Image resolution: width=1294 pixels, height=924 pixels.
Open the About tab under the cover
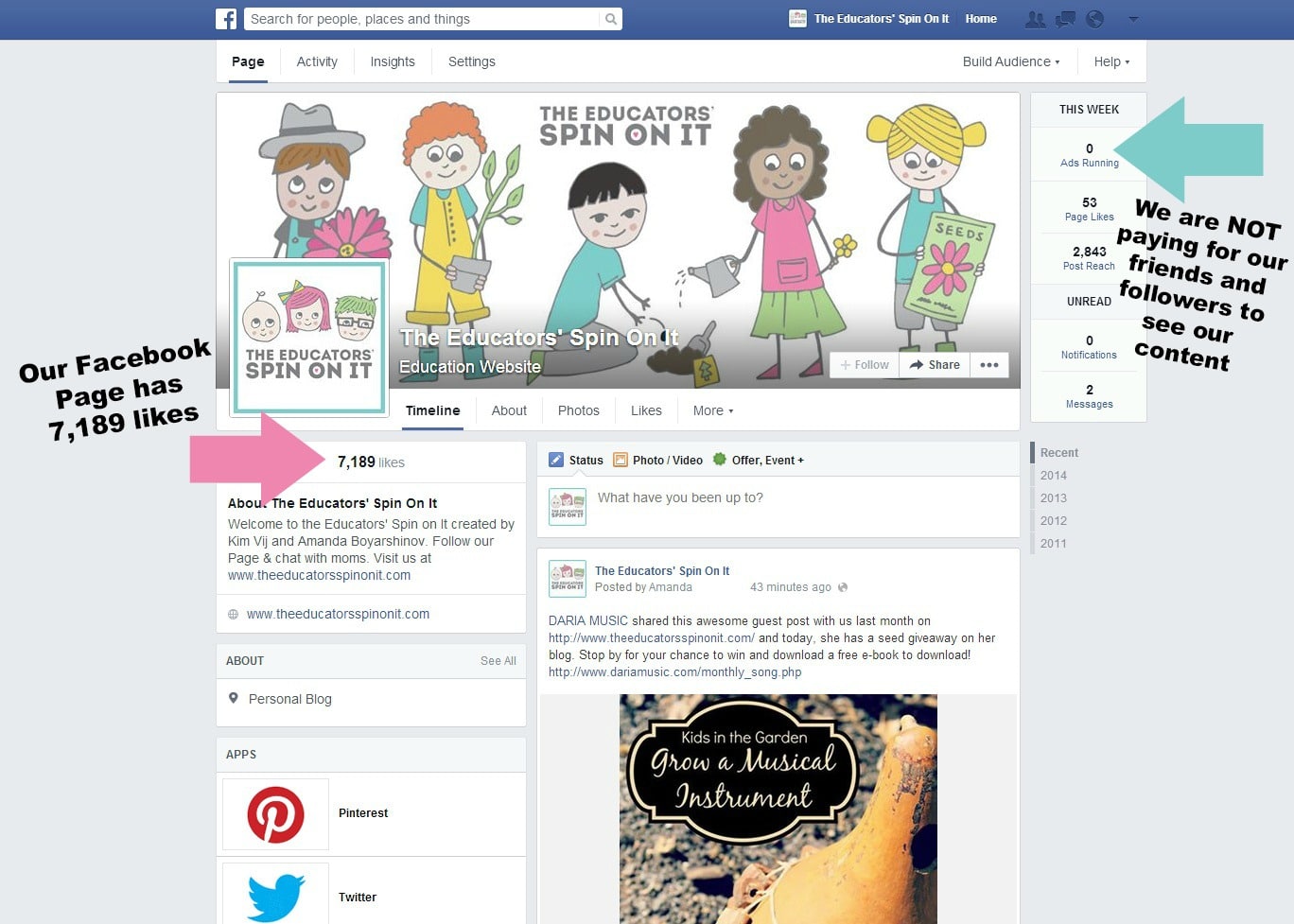click(x=509, y=410)
